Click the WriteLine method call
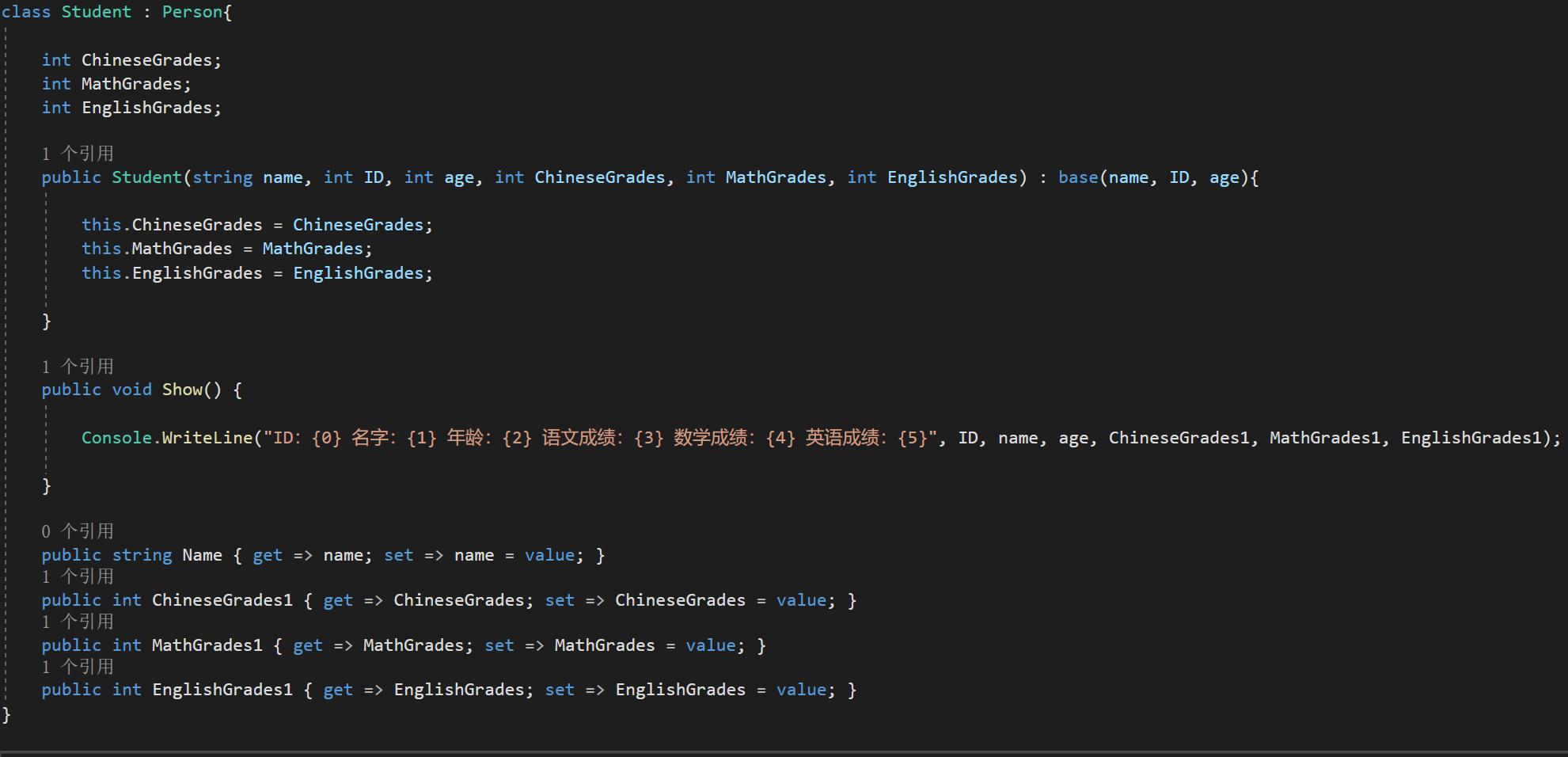1568x757 pixels. tap(207, 438)
